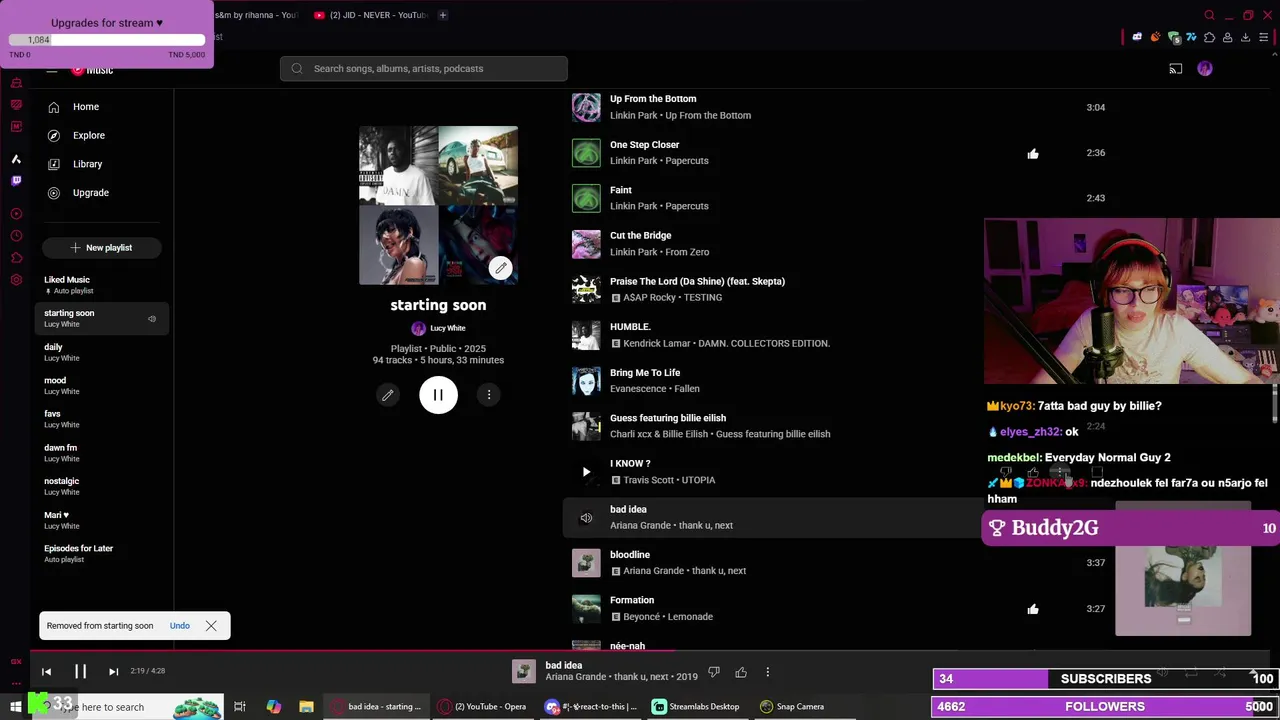The height and width of the screenshot is (720, 1280).
Task: Like the One Step Closer track
Action: point(1033,153)
